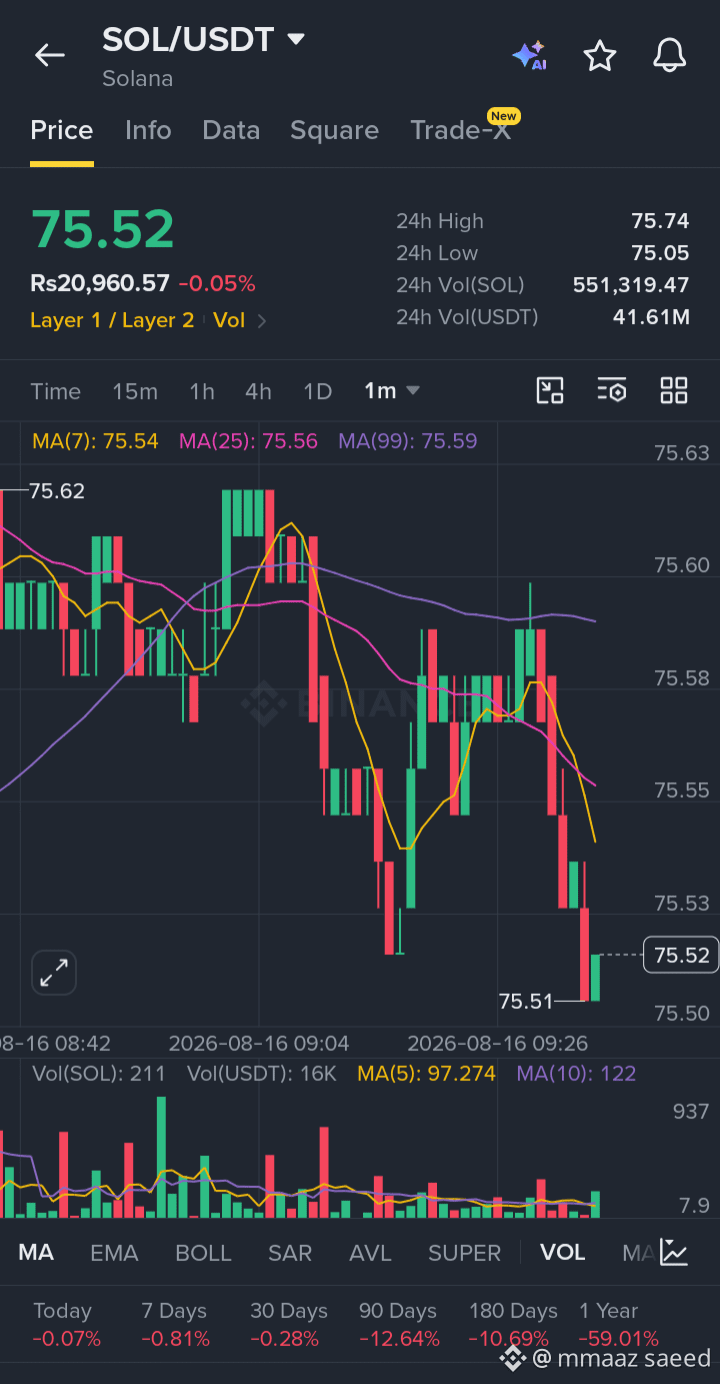The height and width of the screenshot is (1384, 720).
Task: Tap the 2026-08-16 09:04 time label
Action: tap(259, 1044)
